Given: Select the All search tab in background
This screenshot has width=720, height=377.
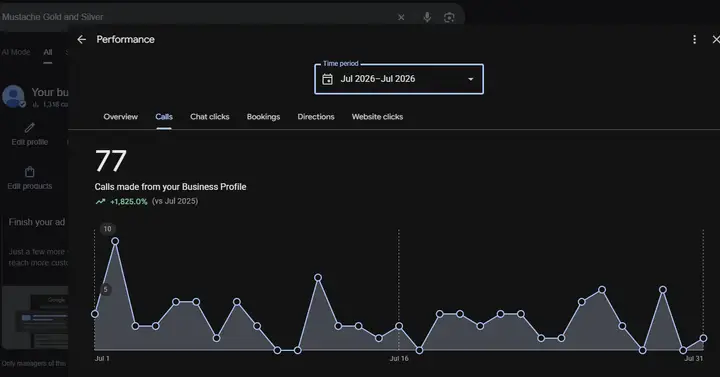Looking at the screenshot, I should (x=48, y=52).
